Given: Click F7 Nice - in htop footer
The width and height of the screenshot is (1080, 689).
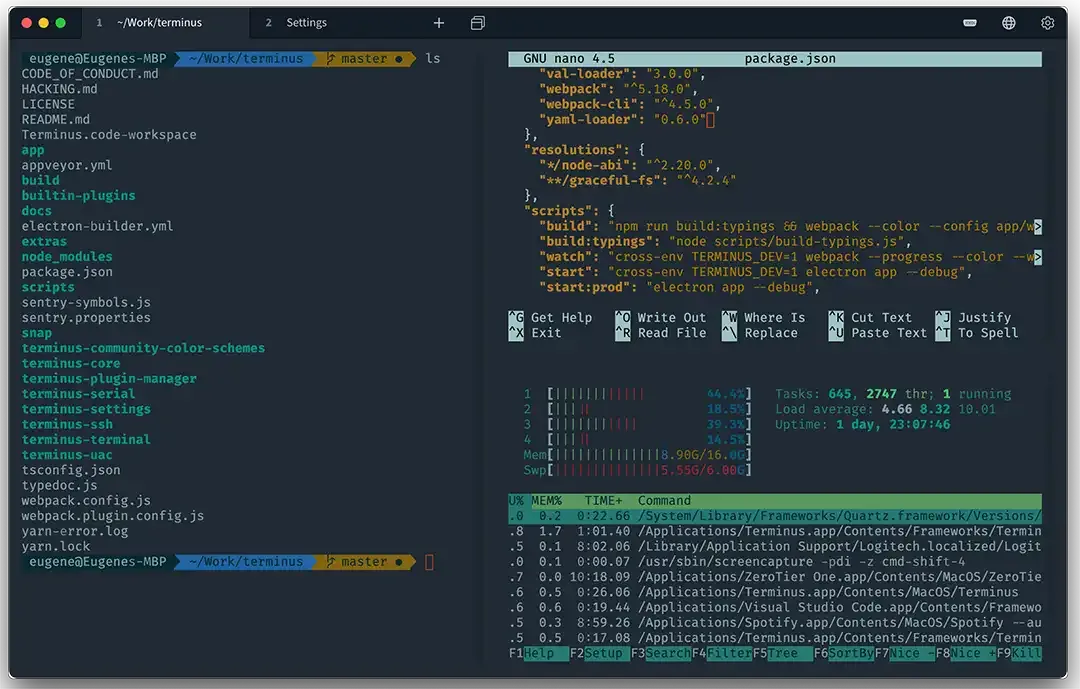Looking at the screenshot, I should (x=904, y=653).
